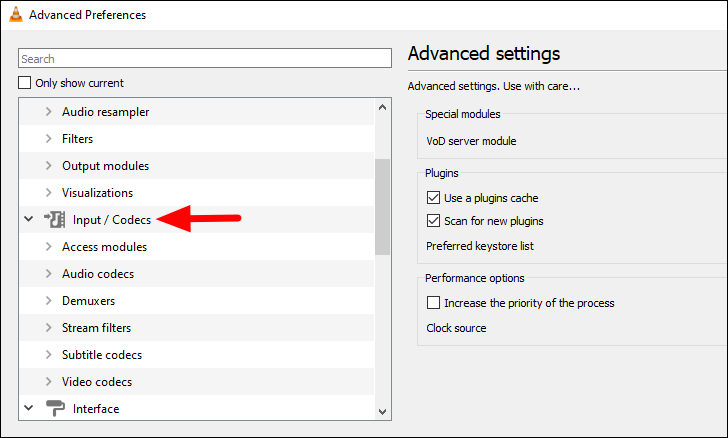Click the tree list scrollbar thumb
728x438 pixels.
click(x=383, y=207)
